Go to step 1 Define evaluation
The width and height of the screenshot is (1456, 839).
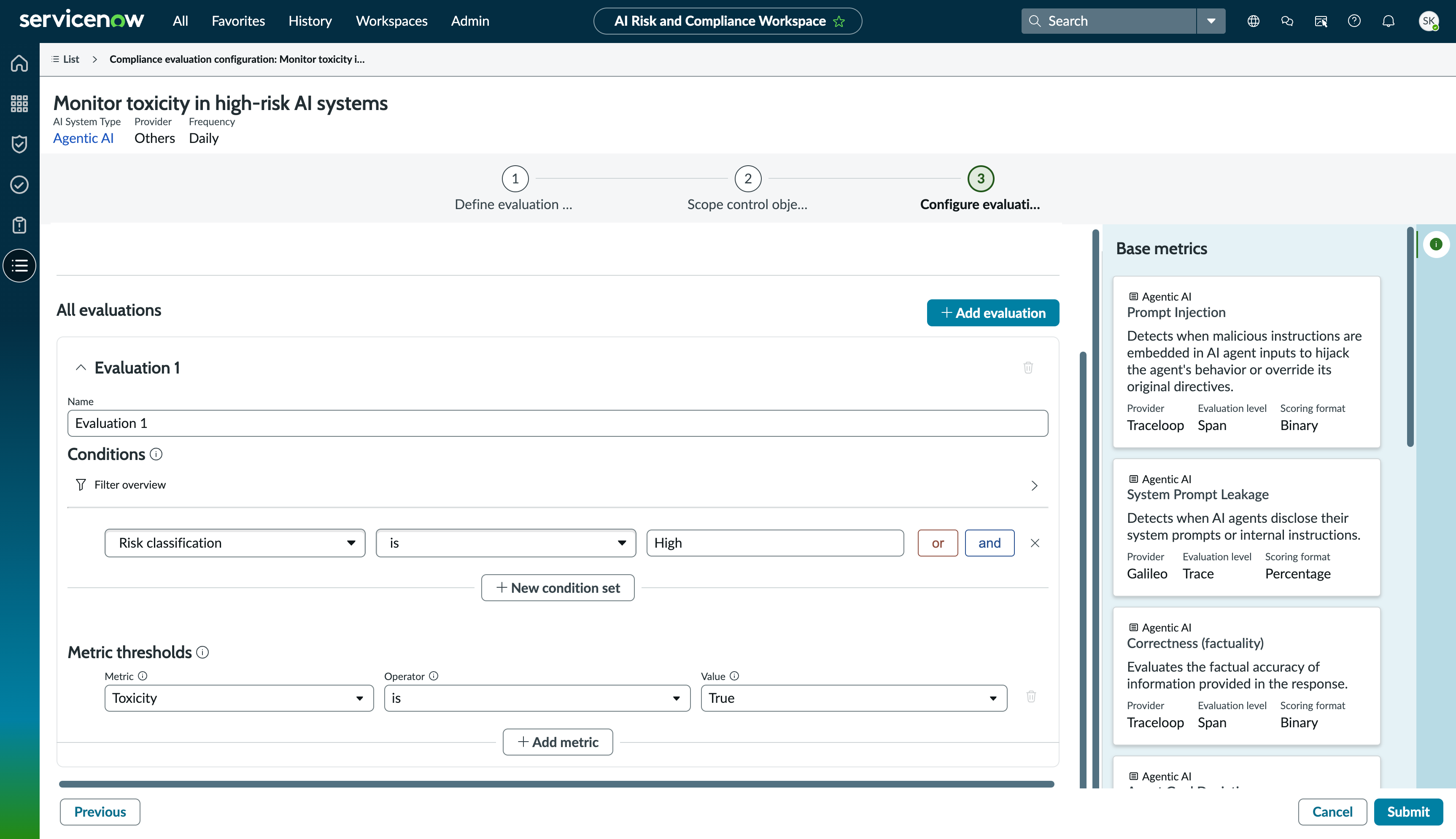(515, 179)
